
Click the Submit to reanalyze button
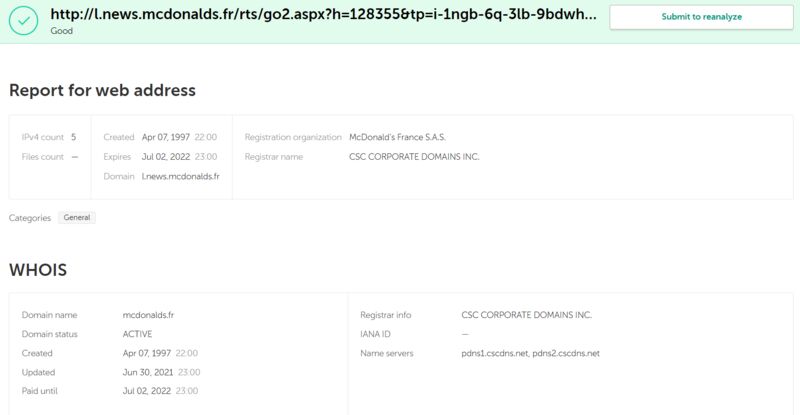[701, 17]
